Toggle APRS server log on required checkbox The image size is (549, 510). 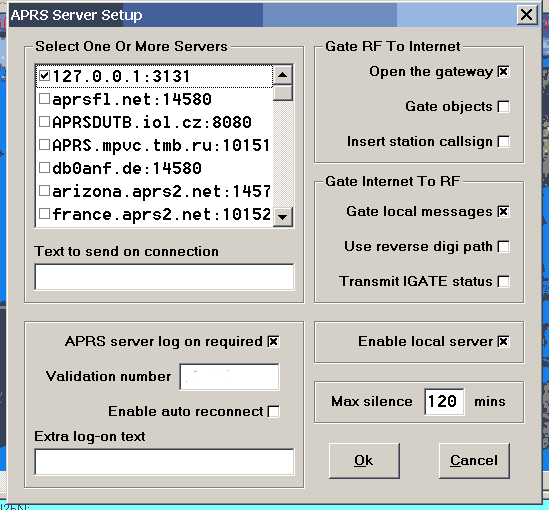[x=273, y=341]
